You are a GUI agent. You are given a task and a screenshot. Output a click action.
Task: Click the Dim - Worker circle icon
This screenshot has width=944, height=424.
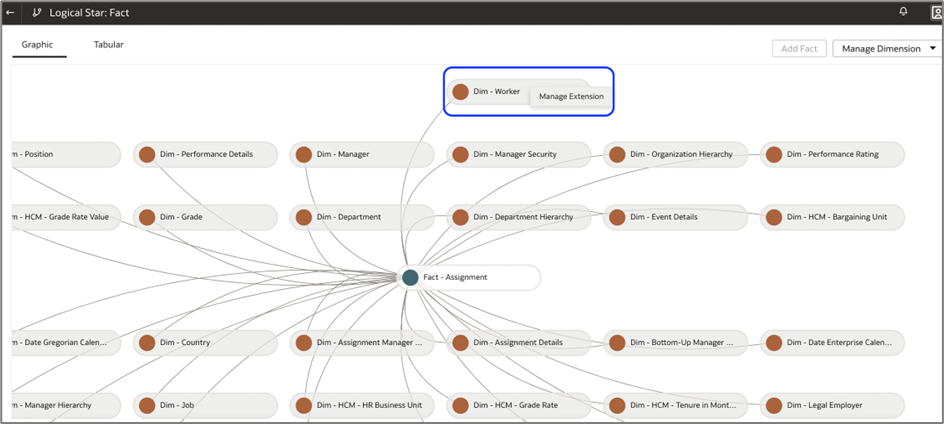point(461,92)
